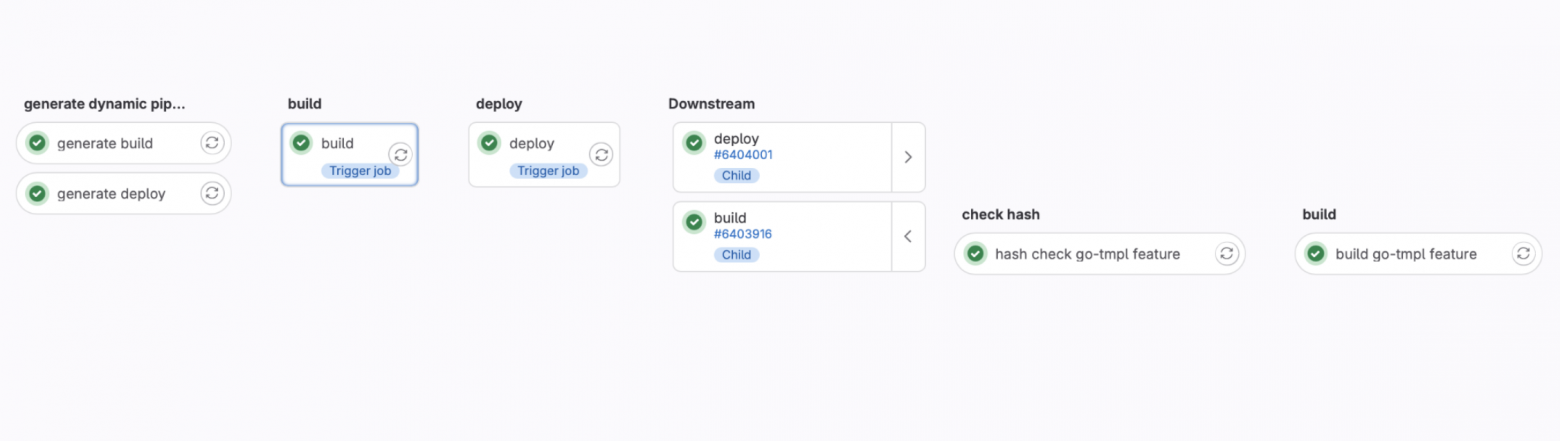
Task: Open pipeline link #6403916
Action: click(743, 234)
